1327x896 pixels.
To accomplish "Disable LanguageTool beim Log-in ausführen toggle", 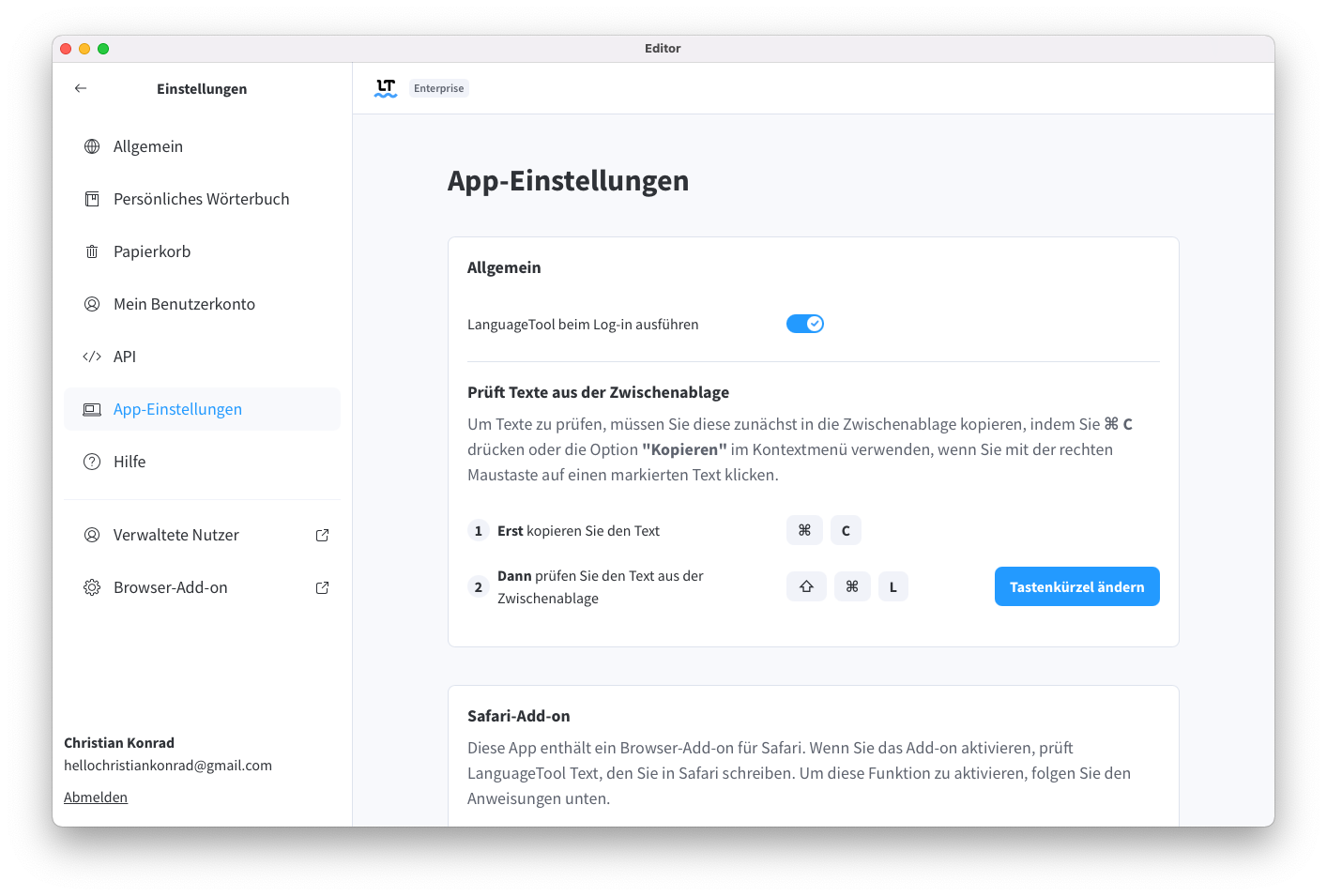I will [x=805, y=324].
